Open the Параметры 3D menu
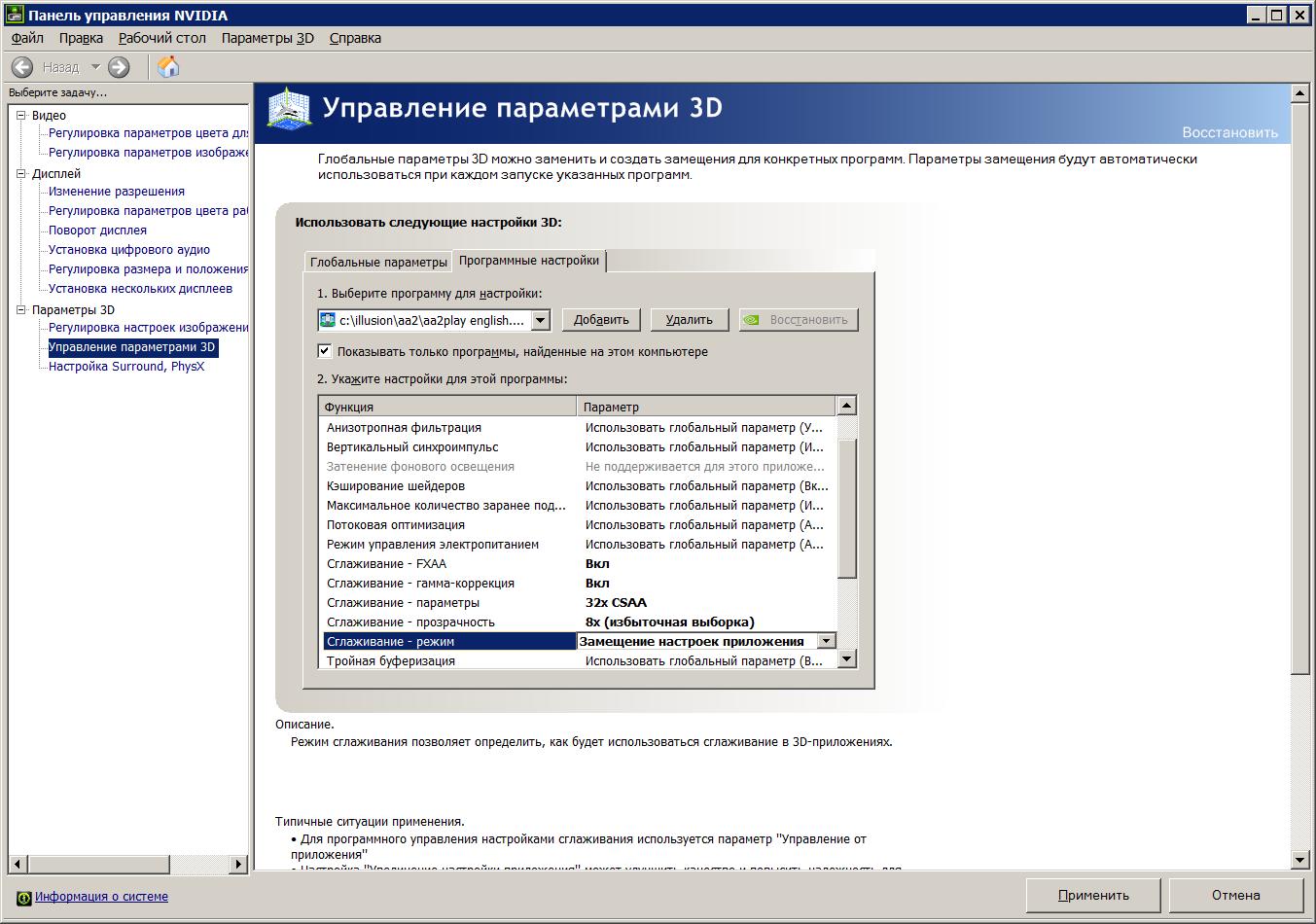Image resolution: width=1316 pixels, height=924 pixels. (x=267, y=38)
